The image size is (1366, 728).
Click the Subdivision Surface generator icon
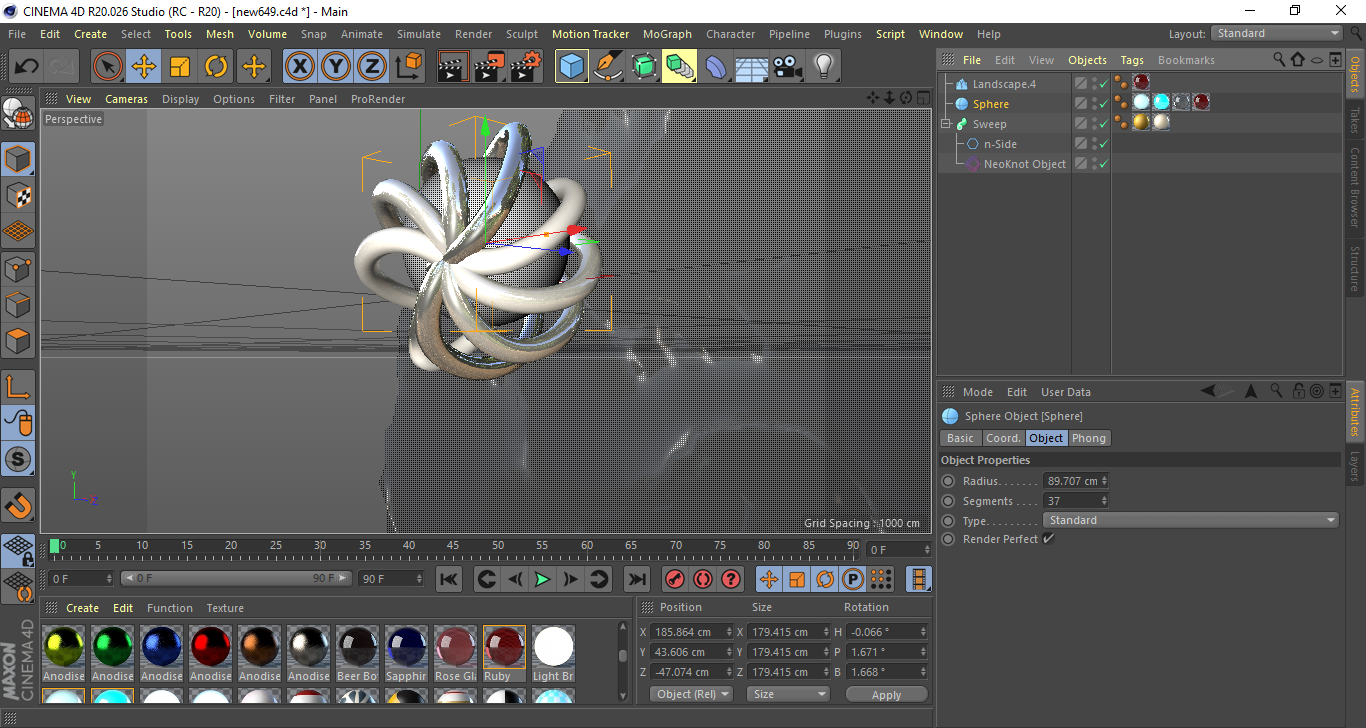coord(644,67)
